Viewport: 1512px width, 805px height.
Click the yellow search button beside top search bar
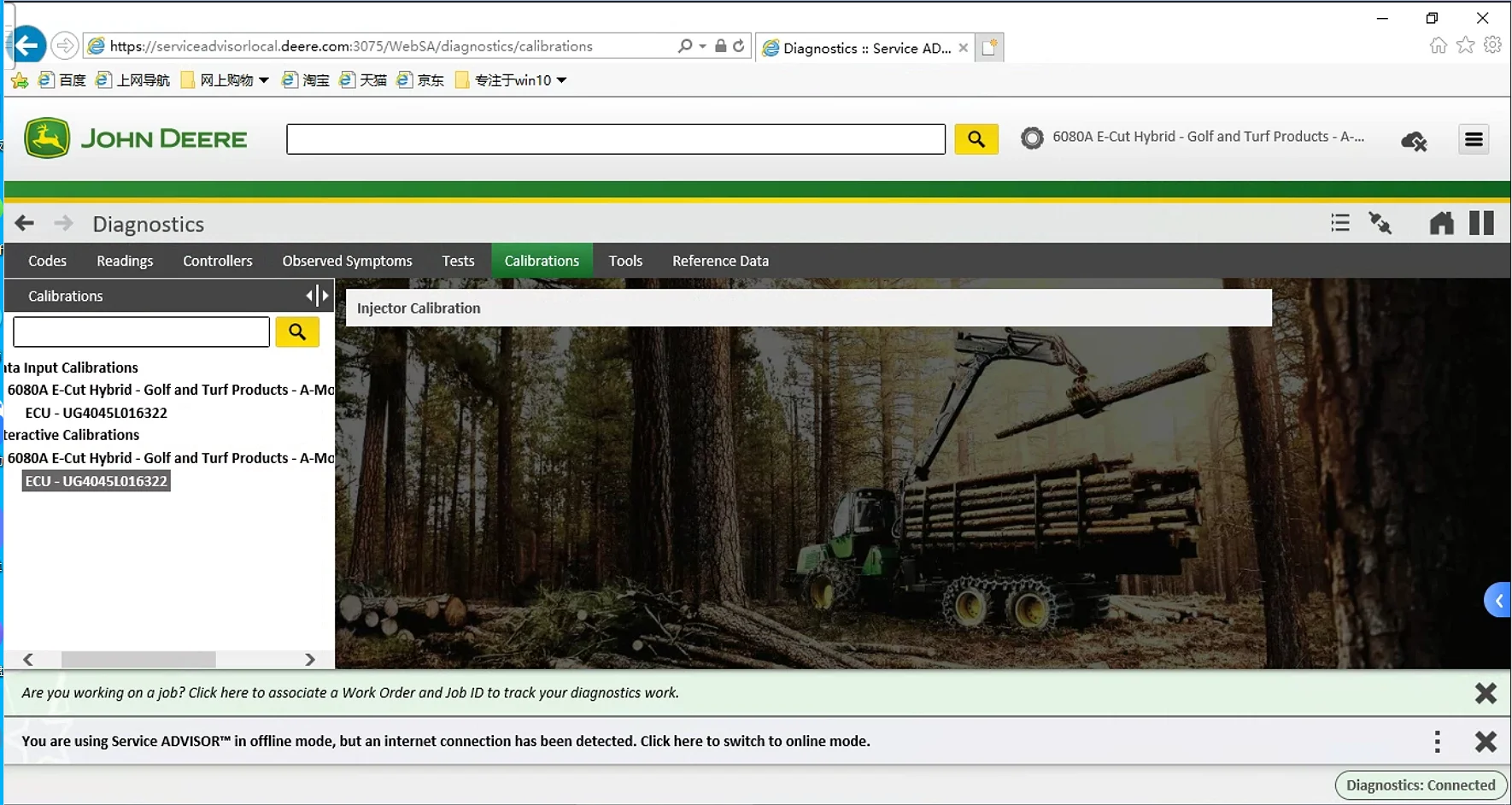coord(976,139)
